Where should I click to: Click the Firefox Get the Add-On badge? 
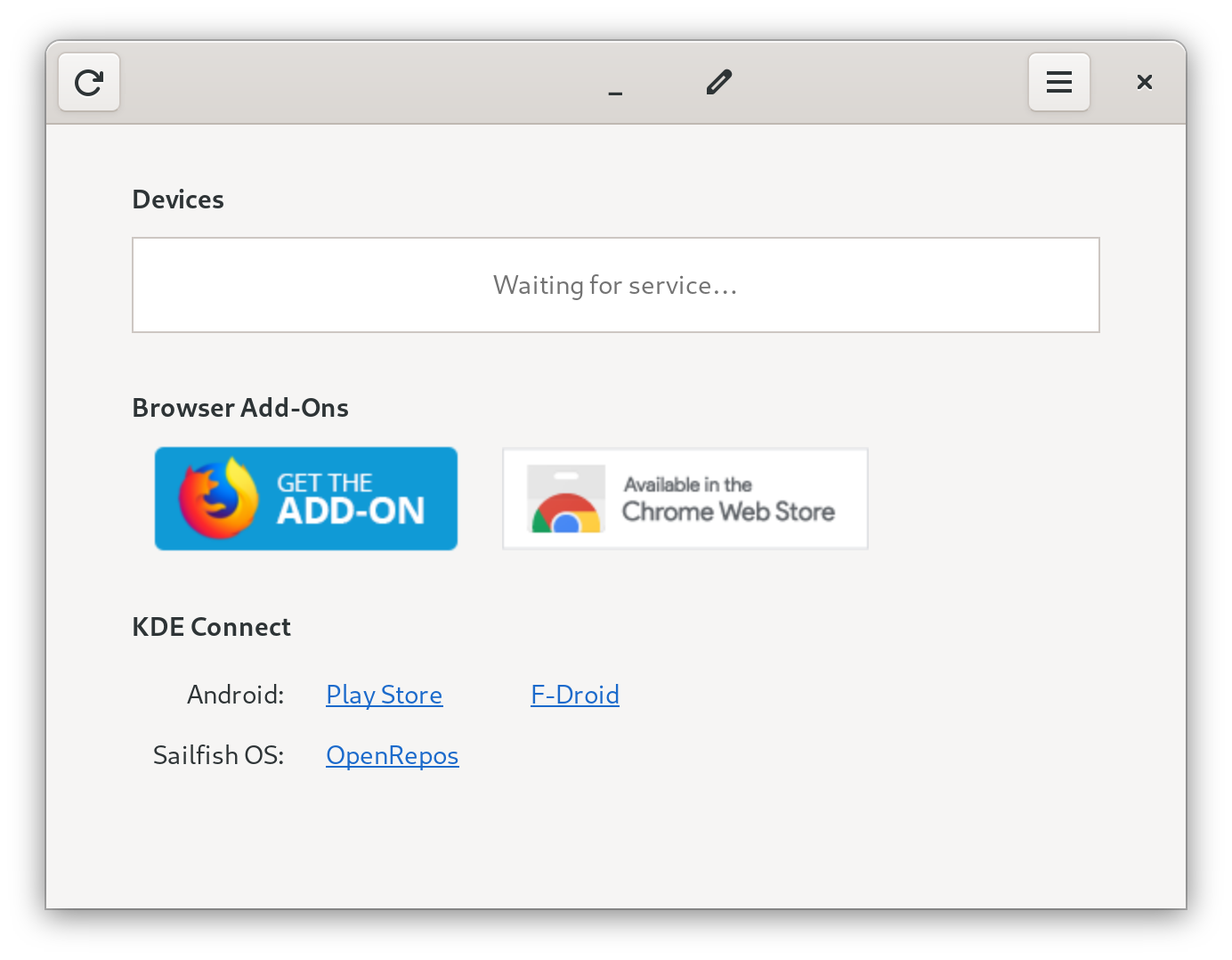pos(306,499)
